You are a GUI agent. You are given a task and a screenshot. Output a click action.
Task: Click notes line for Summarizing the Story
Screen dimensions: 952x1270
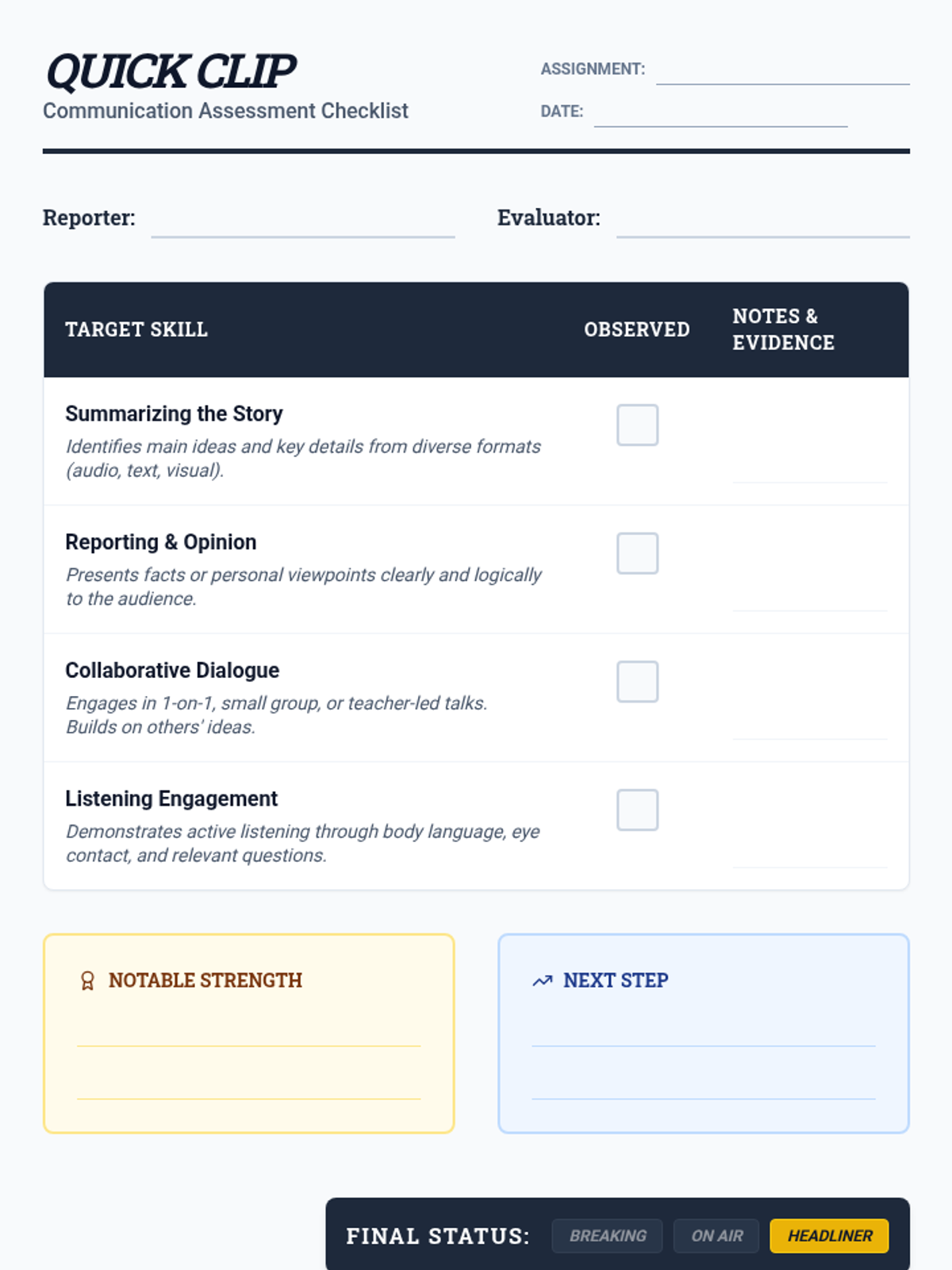pos(809,468)
